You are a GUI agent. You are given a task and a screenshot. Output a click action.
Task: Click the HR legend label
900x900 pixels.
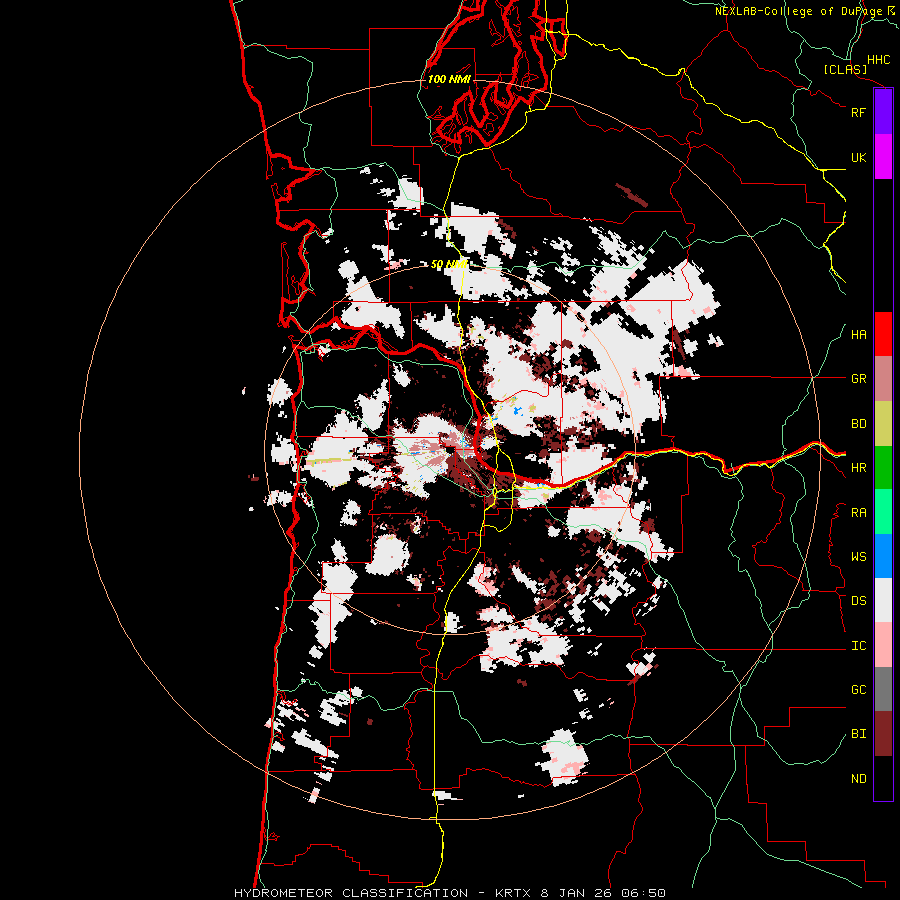click(x=858, y=468)
